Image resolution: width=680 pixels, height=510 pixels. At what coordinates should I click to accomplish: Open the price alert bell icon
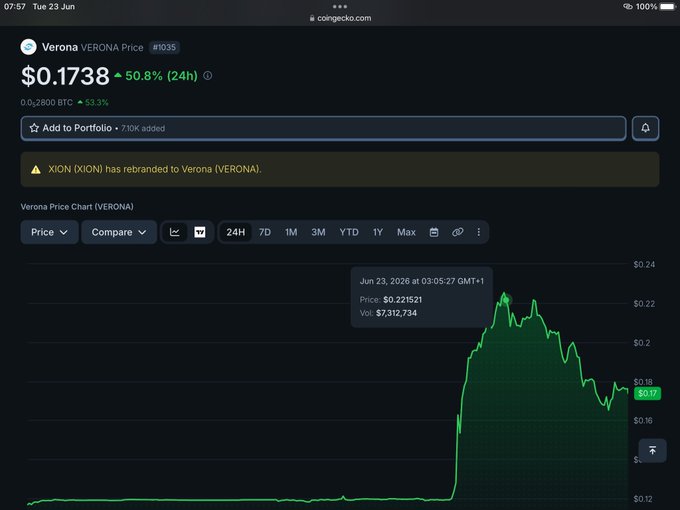pyautogui.click(x=645, y=128)
